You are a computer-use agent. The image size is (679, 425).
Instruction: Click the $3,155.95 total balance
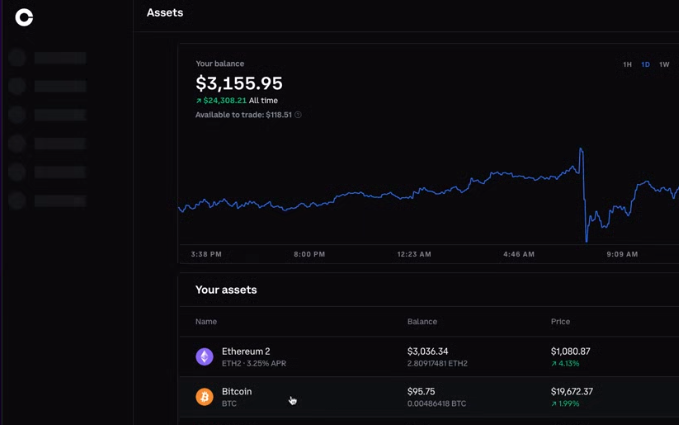(x=239, y=83)
